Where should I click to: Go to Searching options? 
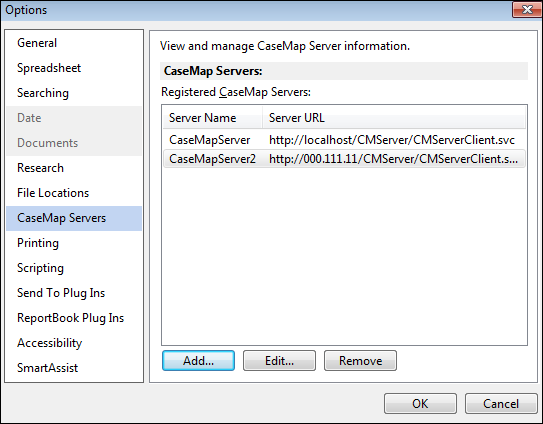pos(43,93)
